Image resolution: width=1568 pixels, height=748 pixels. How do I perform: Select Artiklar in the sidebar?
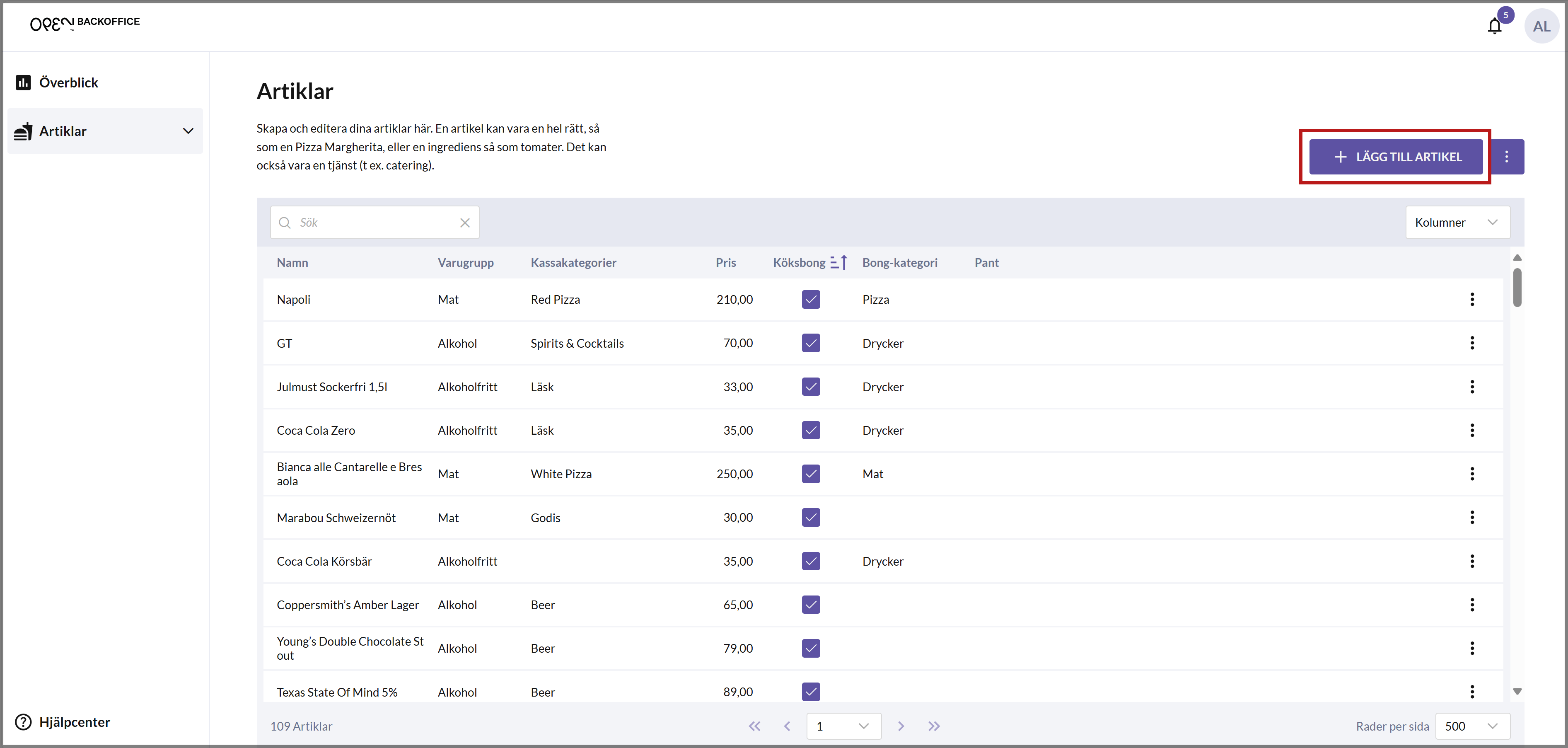point(105,131)
